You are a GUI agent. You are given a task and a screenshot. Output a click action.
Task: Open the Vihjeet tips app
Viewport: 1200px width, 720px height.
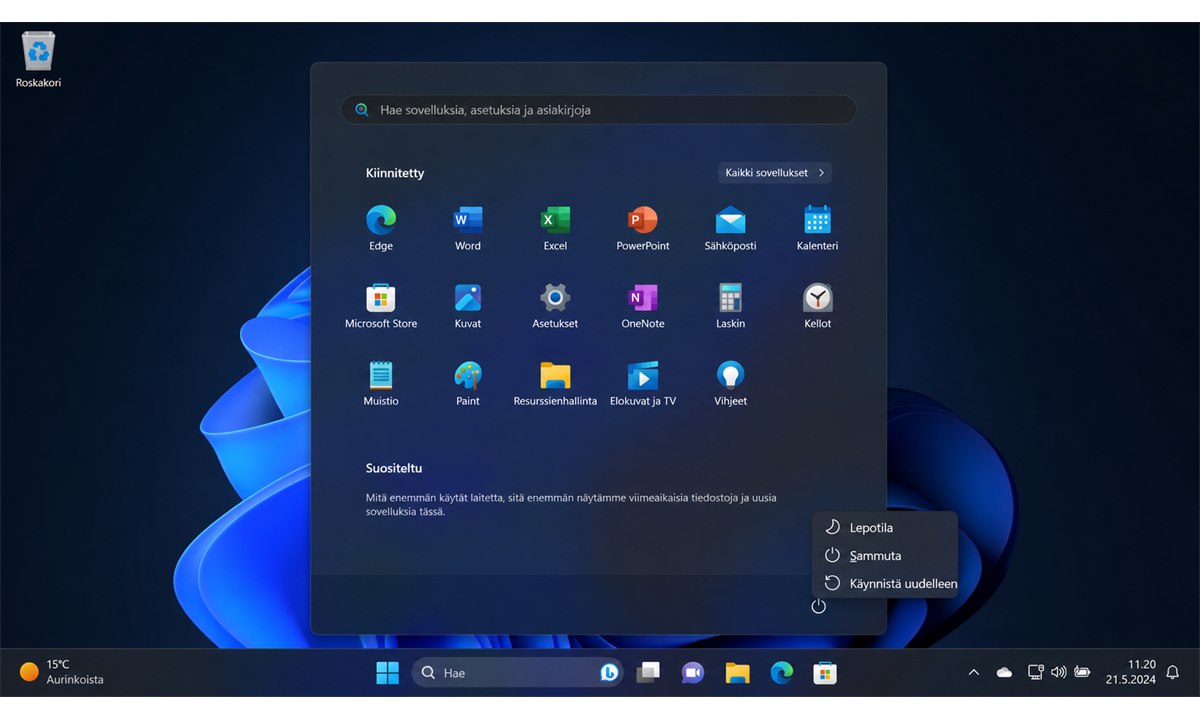[x=730, y=384]
